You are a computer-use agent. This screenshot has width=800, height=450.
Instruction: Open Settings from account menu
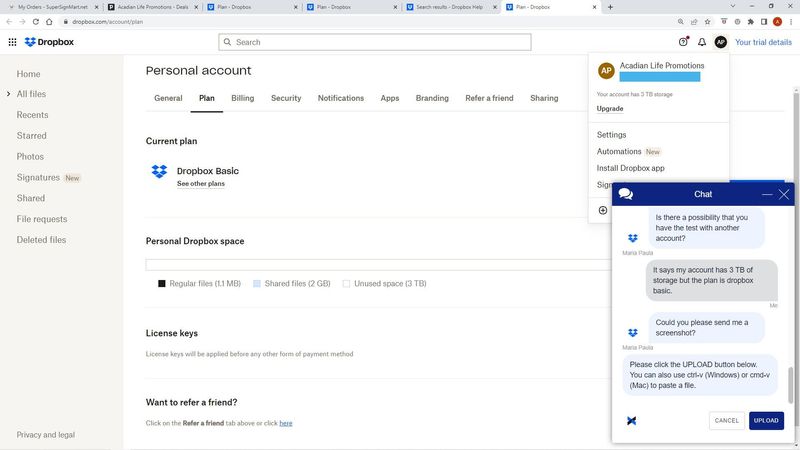[611, 135]
